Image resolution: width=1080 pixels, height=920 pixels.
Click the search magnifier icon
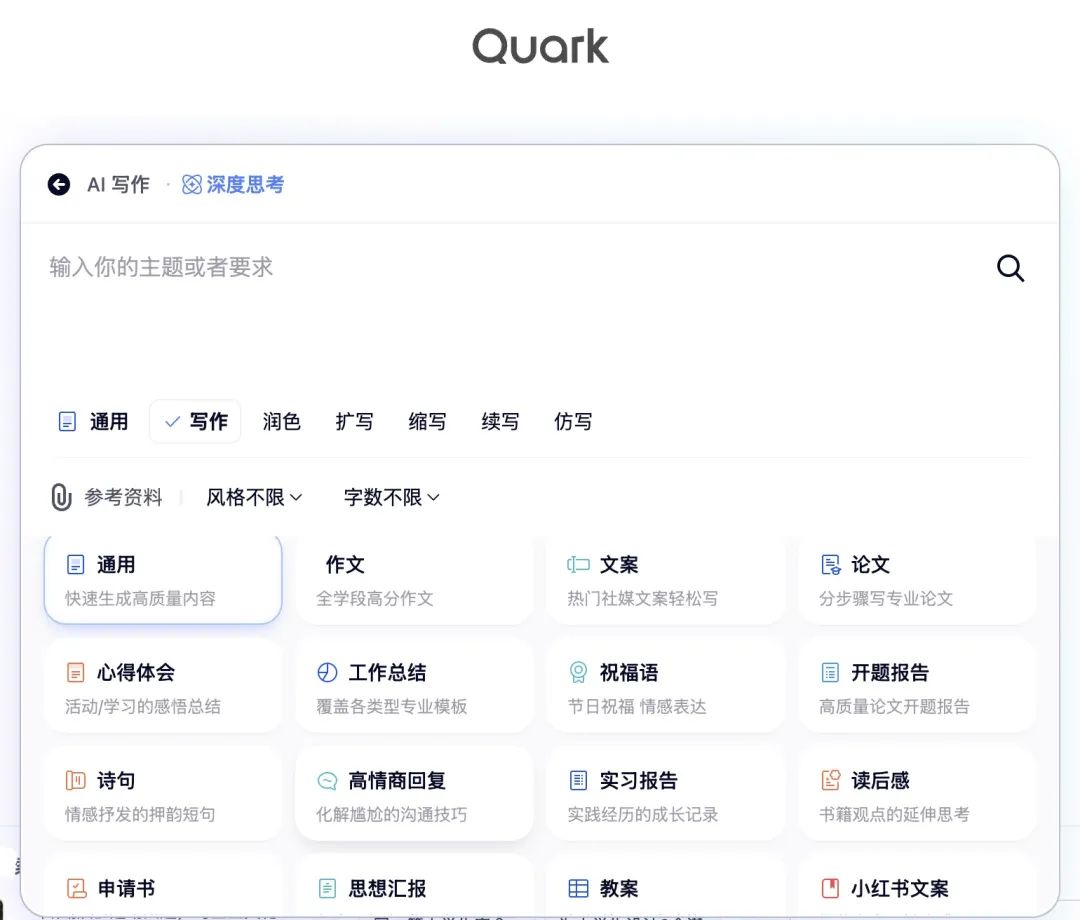tap(1010, 268)
